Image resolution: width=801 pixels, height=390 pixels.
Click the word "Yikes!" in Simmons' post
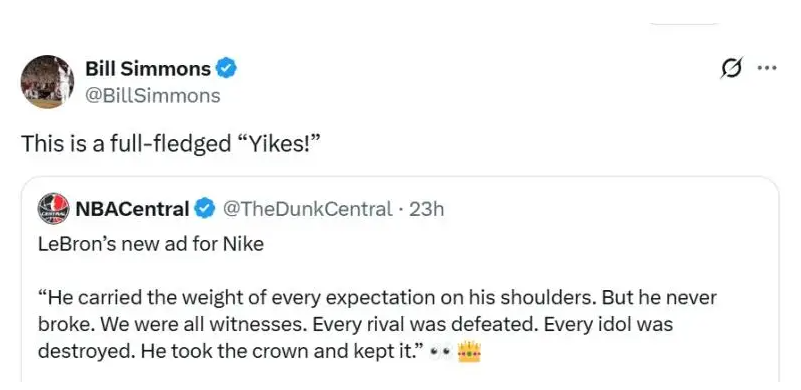coord(278,144)
